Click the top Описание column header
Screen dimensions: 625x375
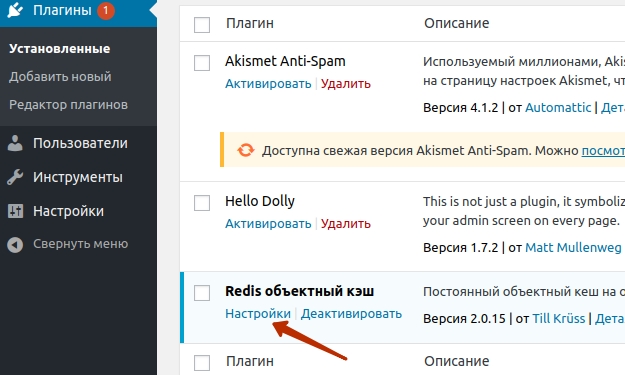456,23
